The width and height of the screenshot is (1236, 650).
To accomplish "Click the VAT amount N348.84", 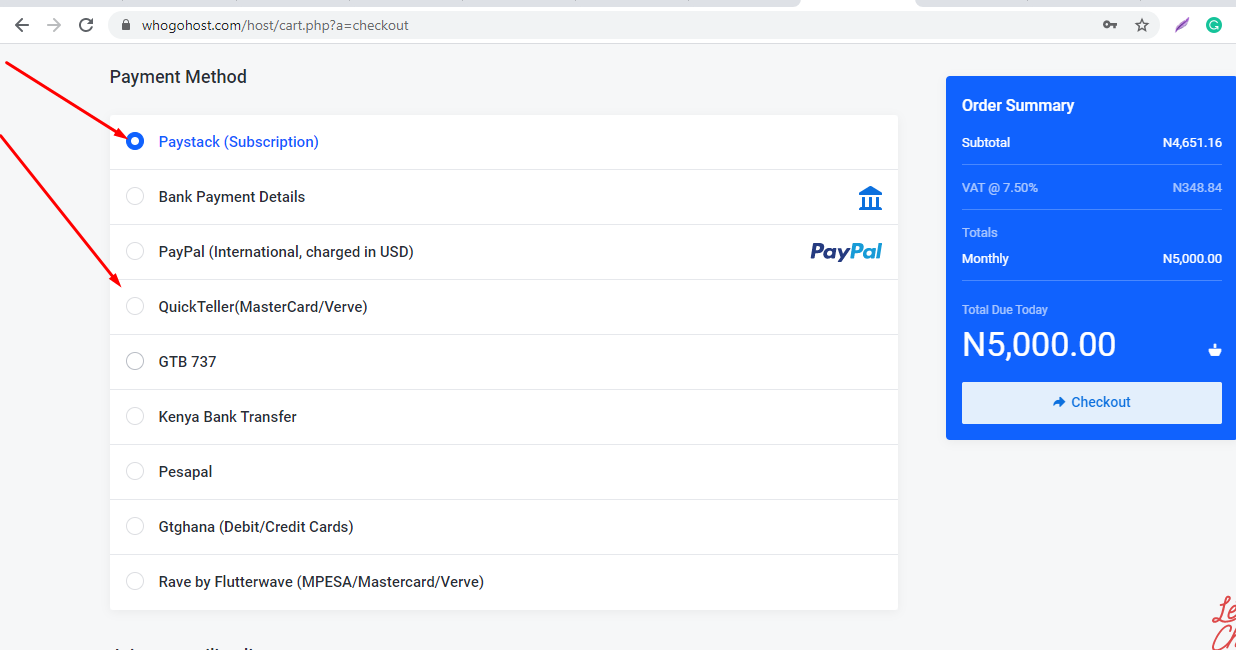I will coord(1197,188).
